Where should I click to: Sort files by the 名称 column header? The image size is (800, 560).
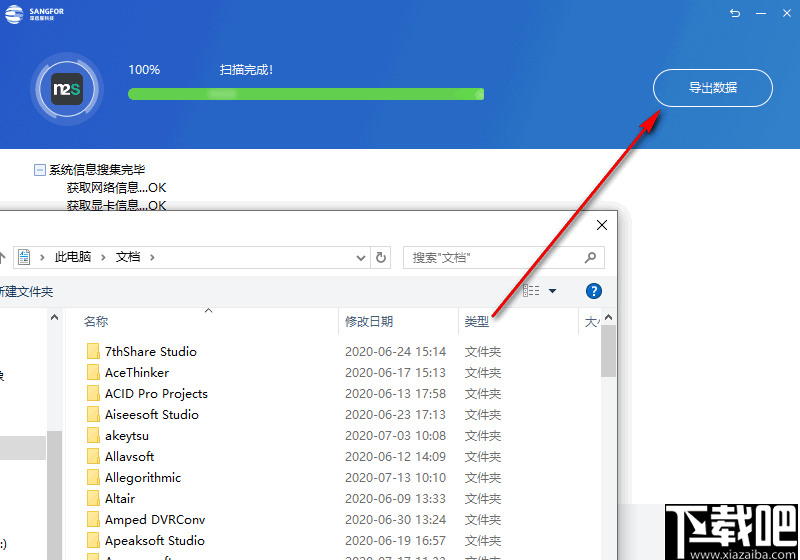coord(96,322)
